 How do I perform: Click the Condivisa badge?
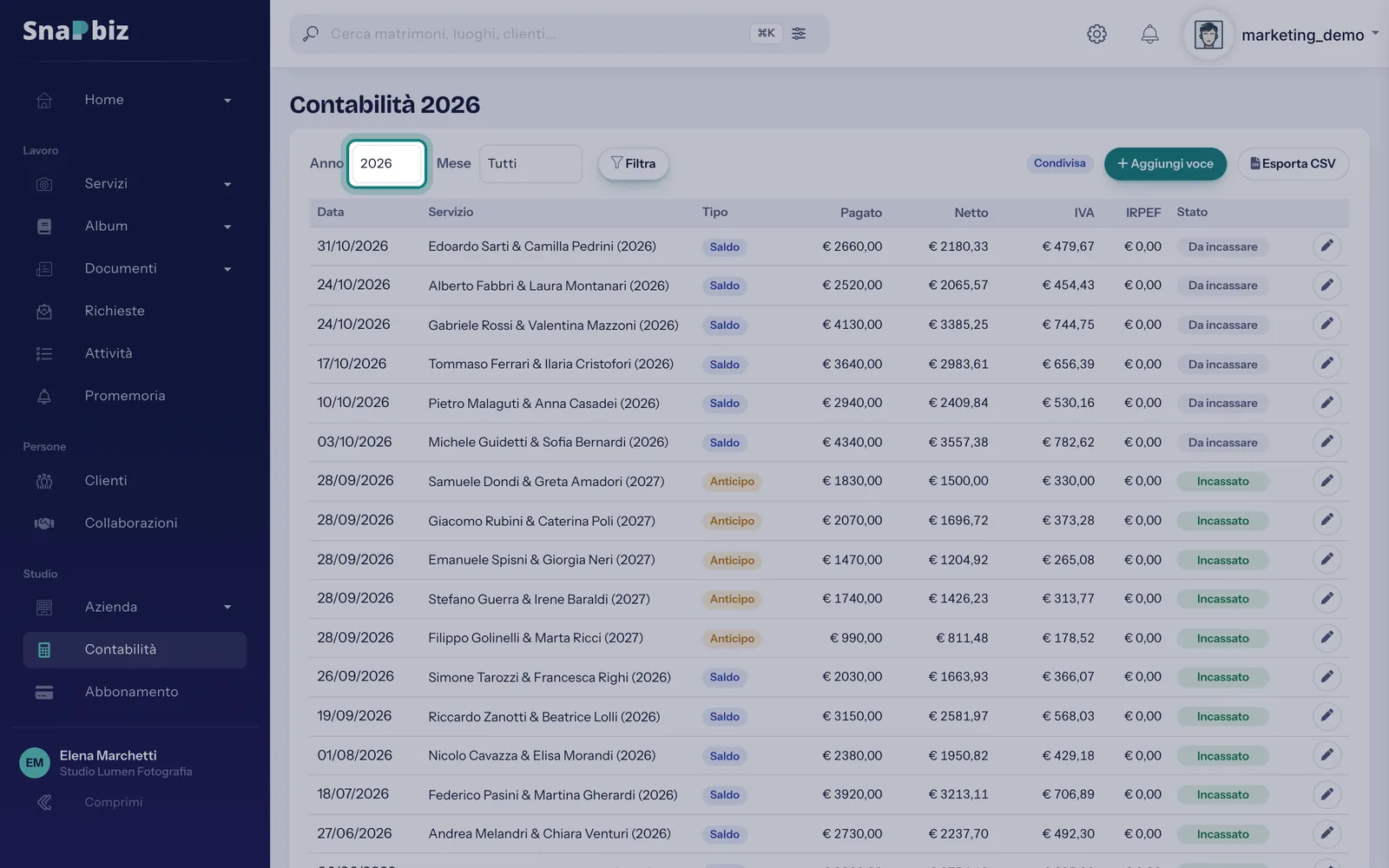1059,163
